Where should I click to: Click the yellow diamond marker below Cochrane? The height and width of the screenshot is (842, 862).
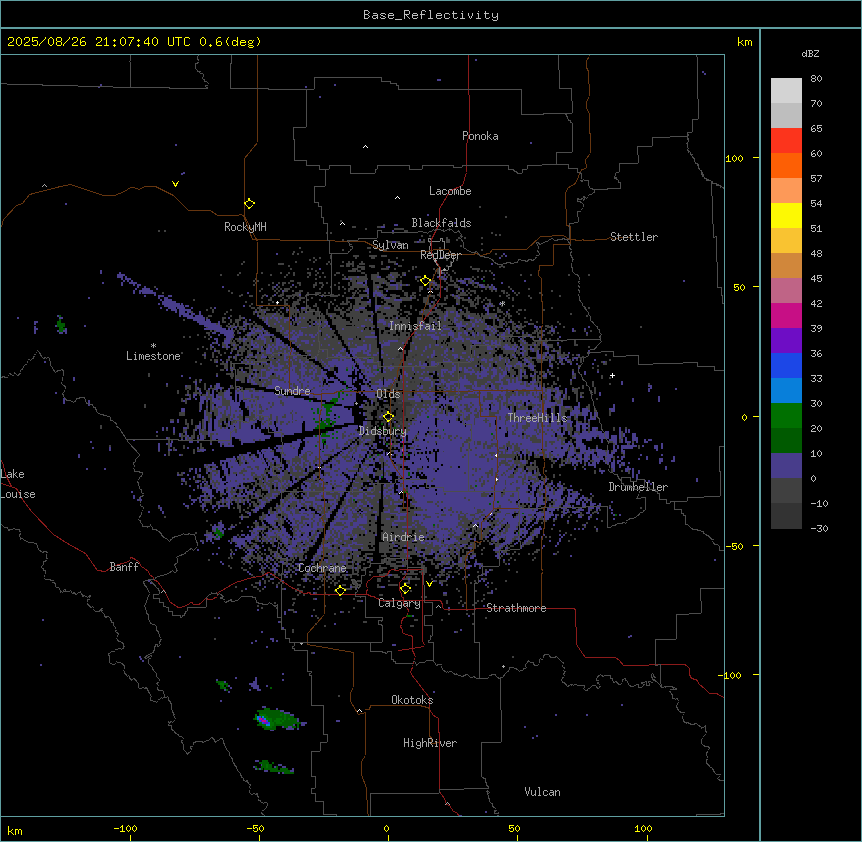340,591
